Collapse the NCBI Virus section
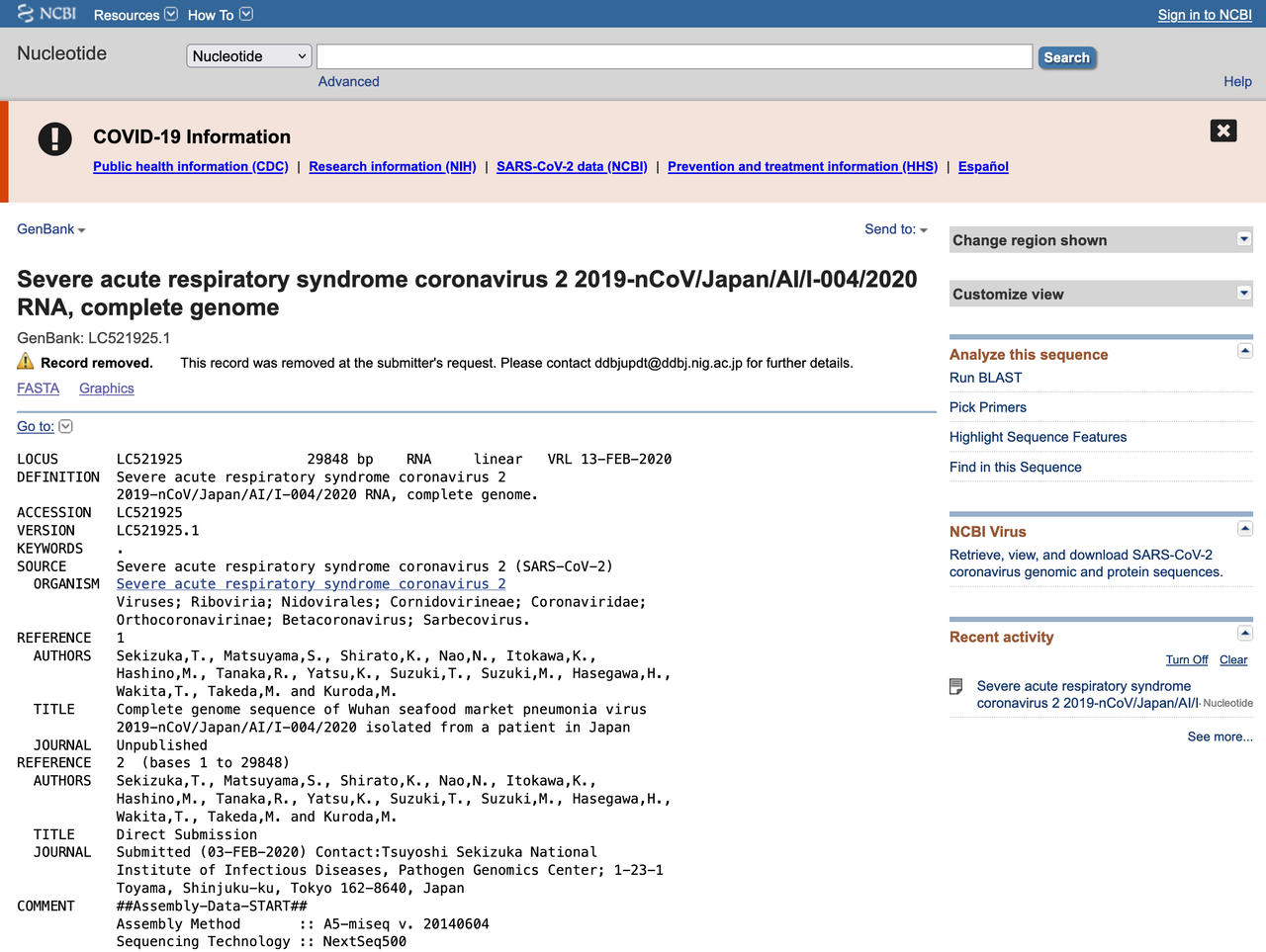This screenshot has height=952, width=1266. [1245, 528]
